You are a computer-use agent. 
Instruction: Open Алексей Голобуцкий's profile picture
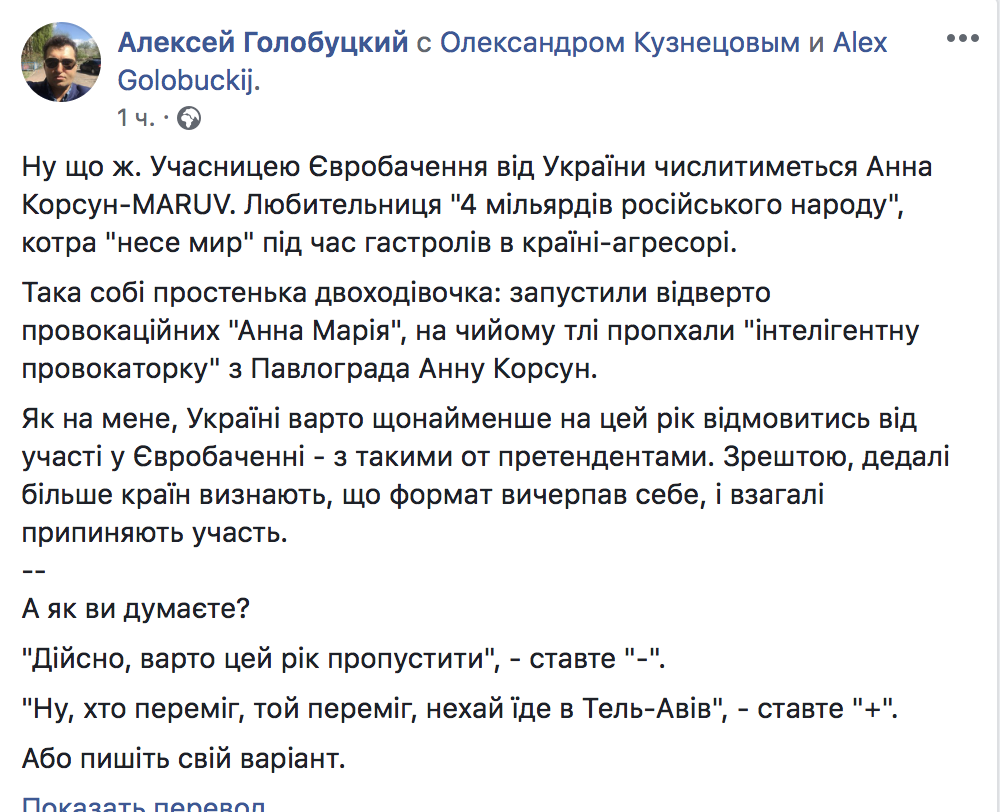[x=61, y=62]
